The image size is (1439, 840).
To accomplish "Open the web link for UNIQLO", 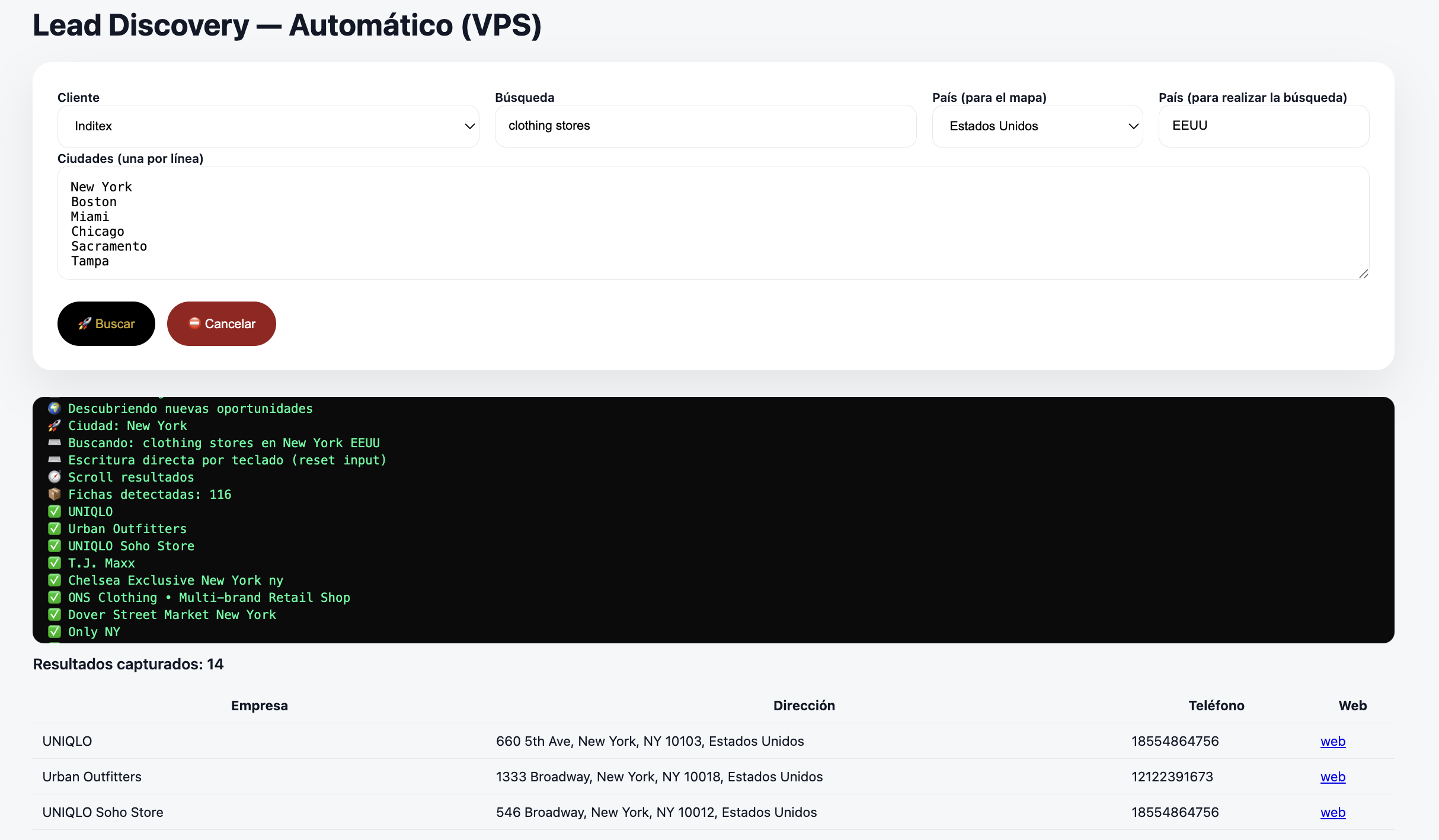I will 1332,741.
